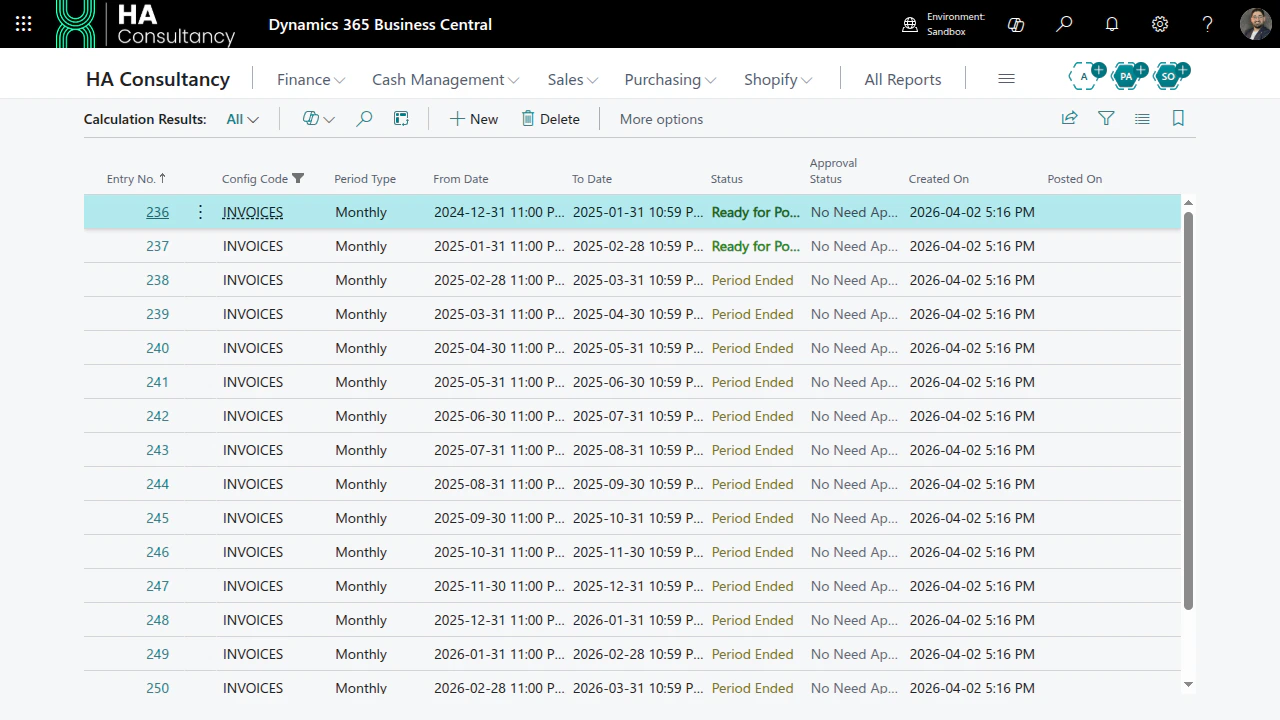
Task: Select the Created On cell in row 248
Action: (x=972, y=620)
